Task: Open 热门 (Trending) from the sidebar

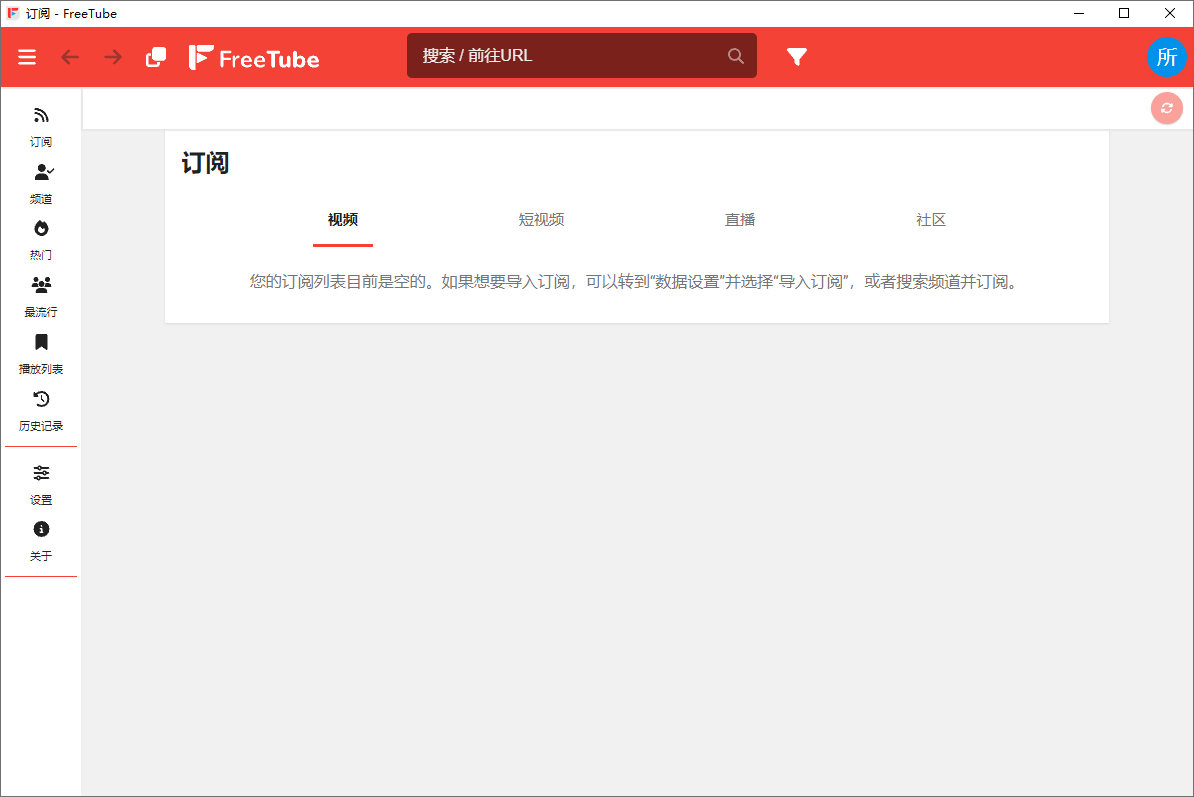Action: tap(41, 239)
